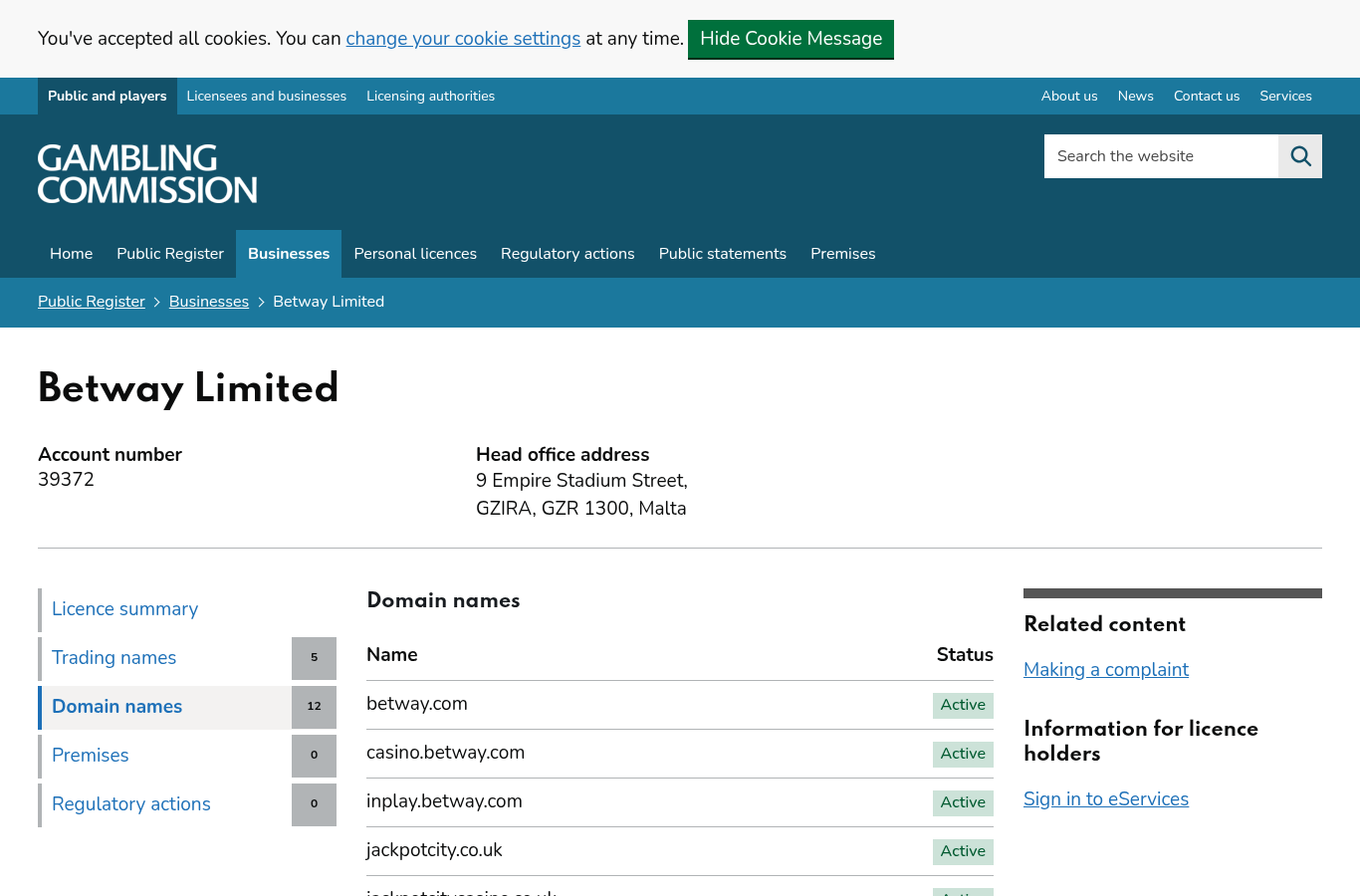
Task: Open Services in the top bar
Action: click(x=1285, y=97)
